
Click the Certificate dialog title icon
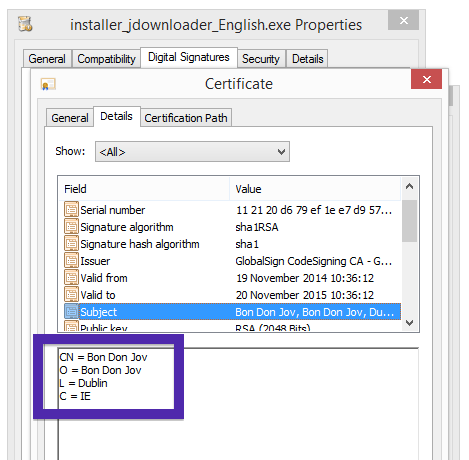48,84
